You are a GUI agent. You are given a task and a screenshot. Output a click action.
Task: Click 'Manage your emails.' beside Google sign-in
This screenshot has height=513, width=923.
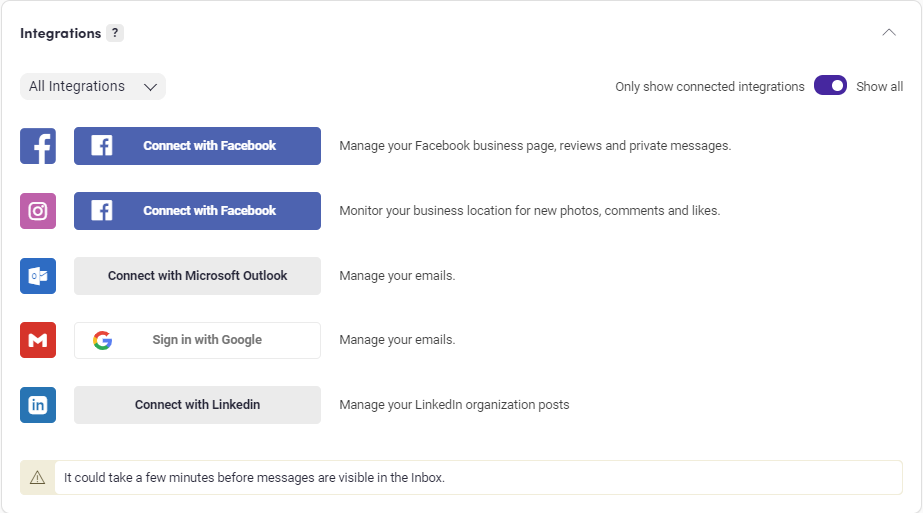397,340
